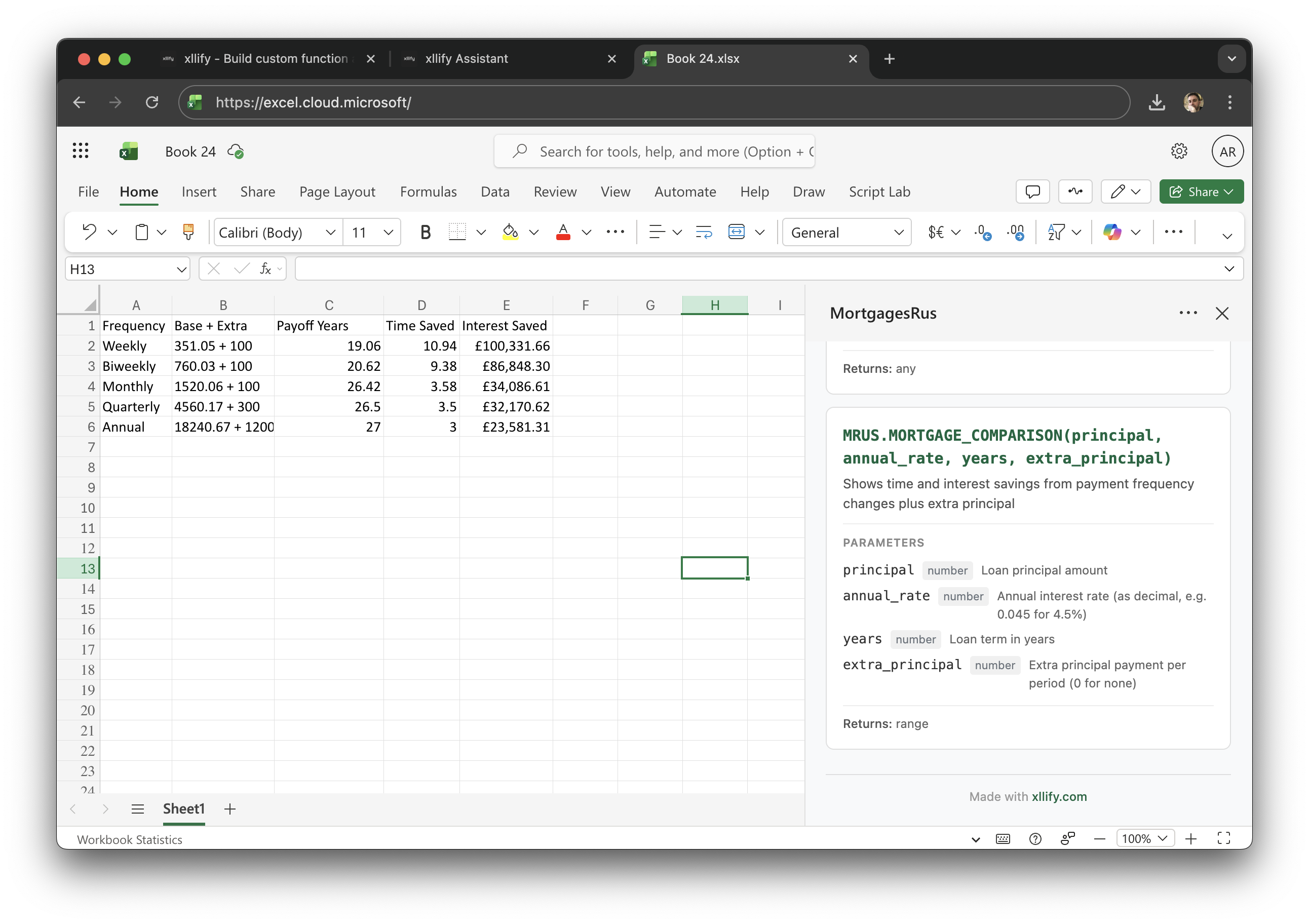Toggle wrap text for the selection
The height and width of the screenshot is (924, 1309).
click(704, 232)
